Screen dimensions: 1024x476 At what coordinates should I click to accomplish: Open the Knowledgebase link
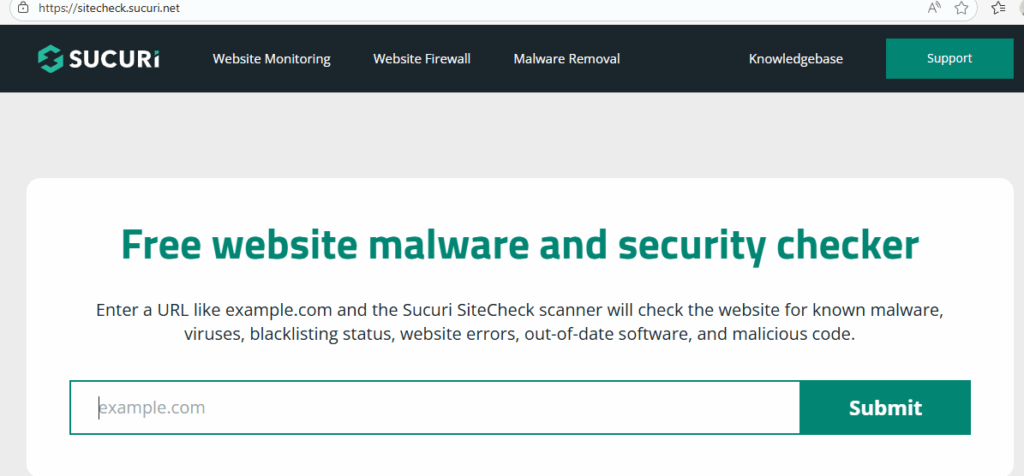[x=796, y=59]
